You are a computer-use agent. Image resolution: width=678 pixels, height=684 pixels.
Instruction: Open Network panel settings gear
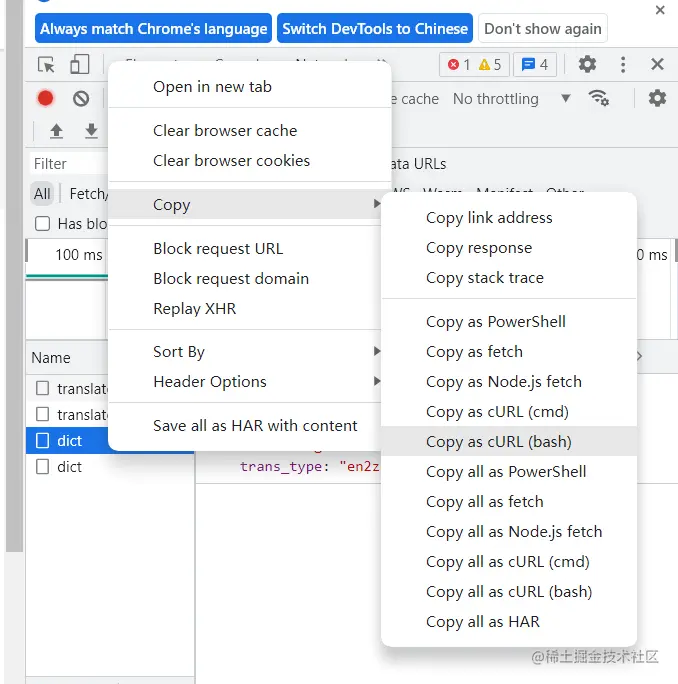click(x=657, y=98)
